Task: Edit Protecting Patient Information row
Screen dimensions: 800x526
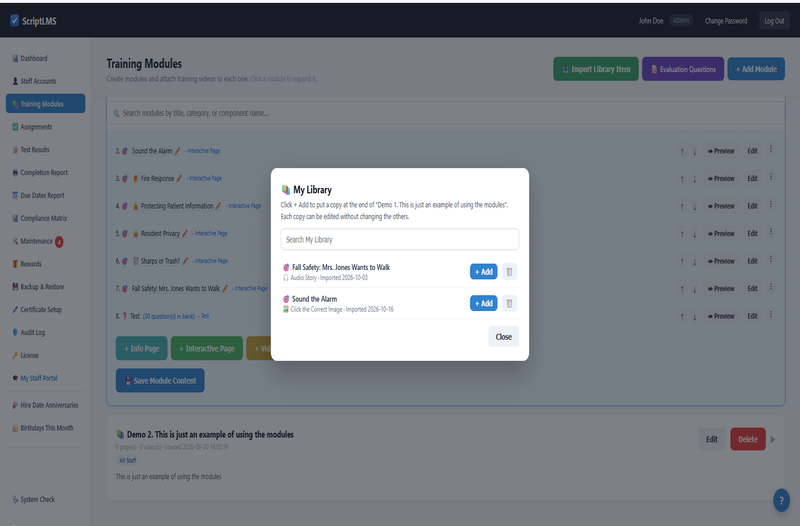Action: coord(753,206)
